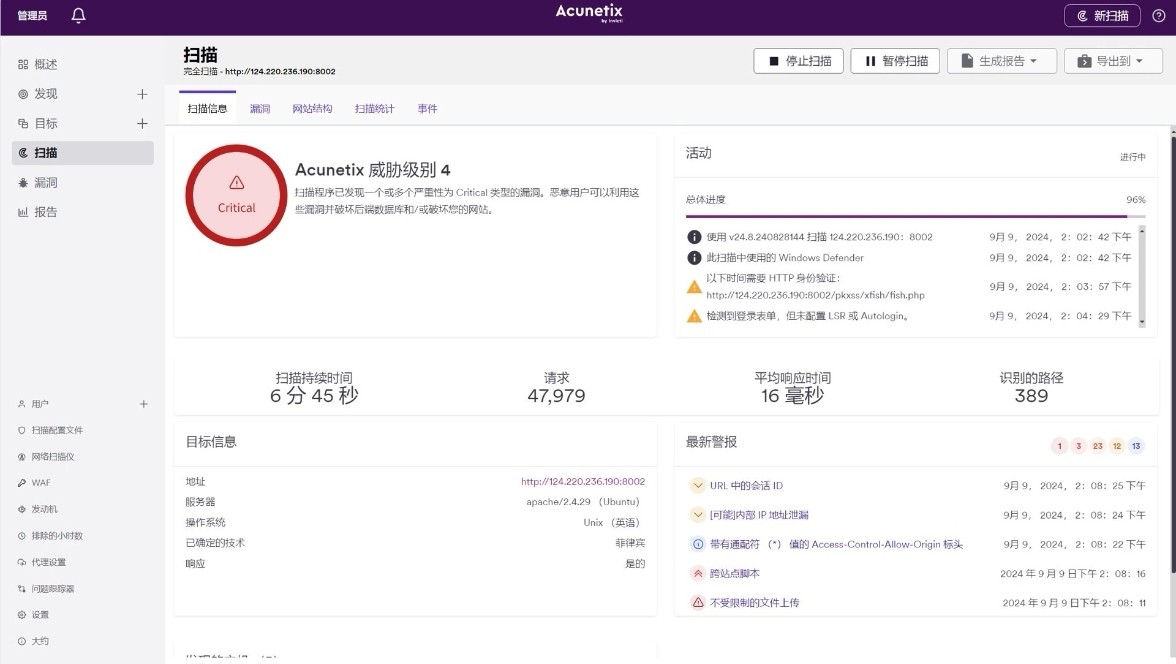Open WAF settings in sidebar

pyautogui.click(x=40, y=483)
